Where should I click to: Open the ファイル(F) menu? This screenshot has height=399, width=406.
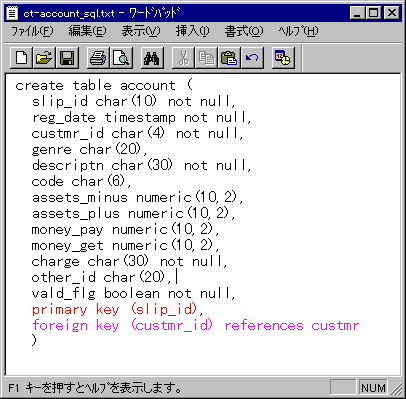[32, 31]
